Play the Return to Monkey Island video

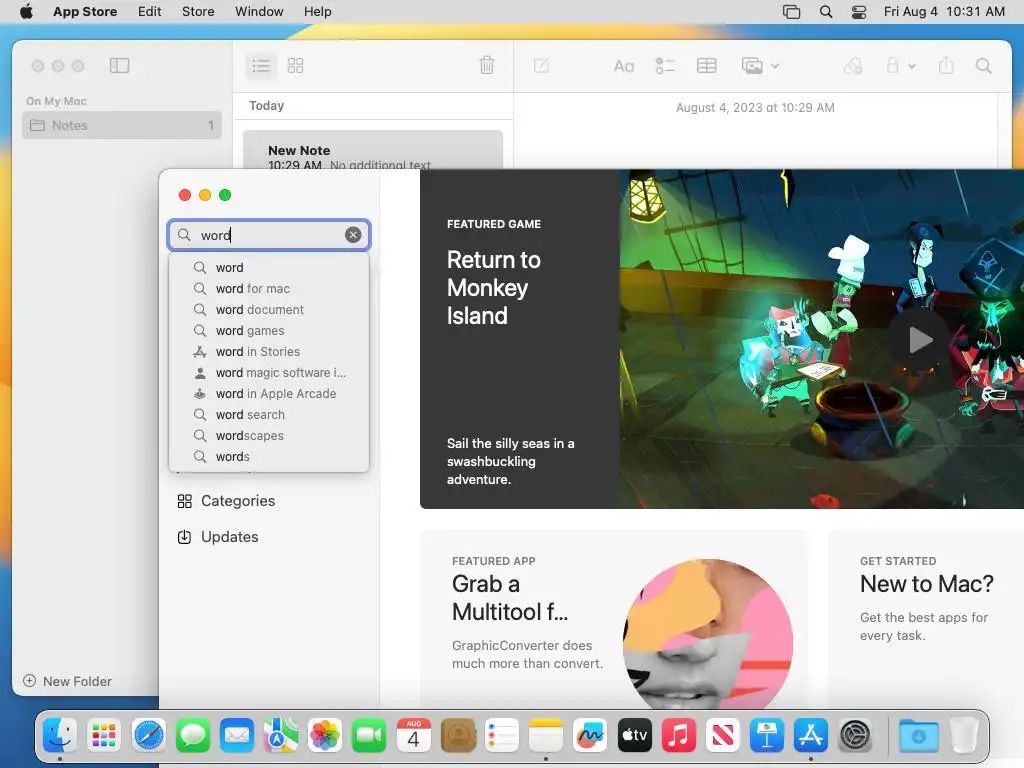[920, 340]
